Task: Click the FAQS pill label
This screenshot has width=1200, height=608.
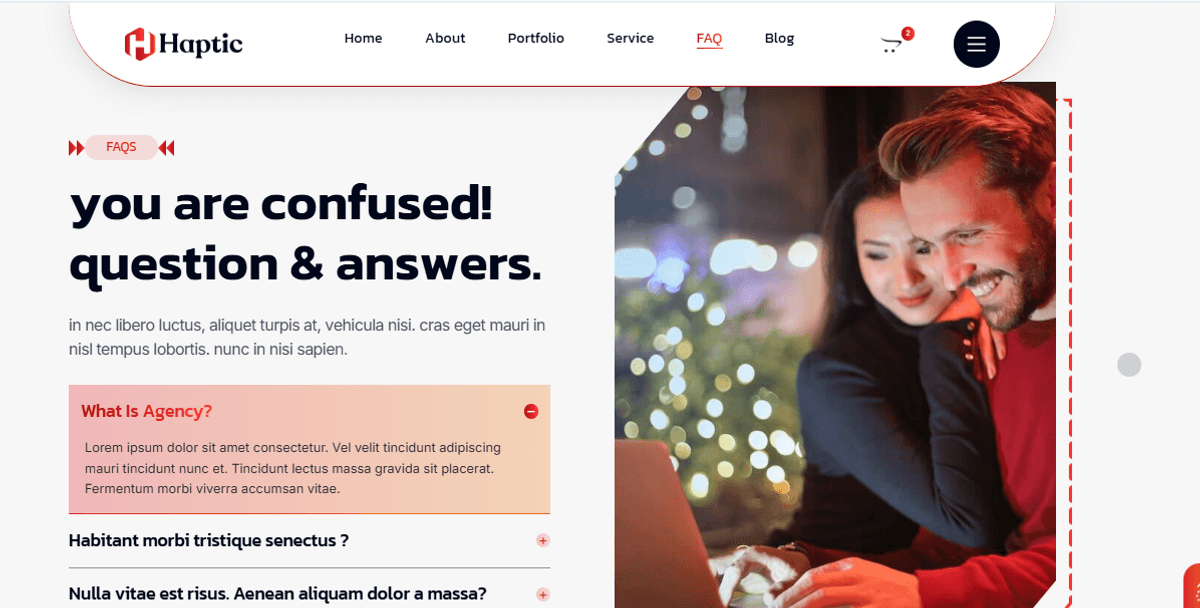Action: [121, 147]
